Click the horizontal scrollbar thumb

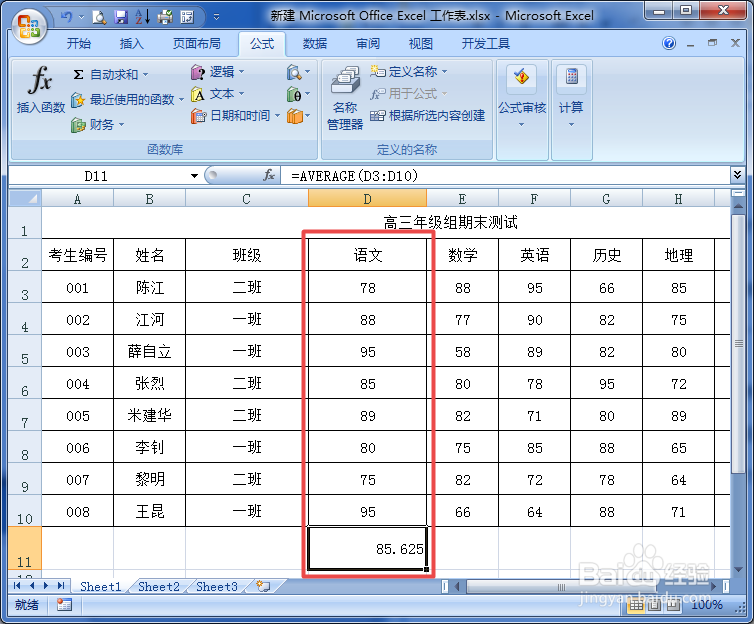click(561, 587)
